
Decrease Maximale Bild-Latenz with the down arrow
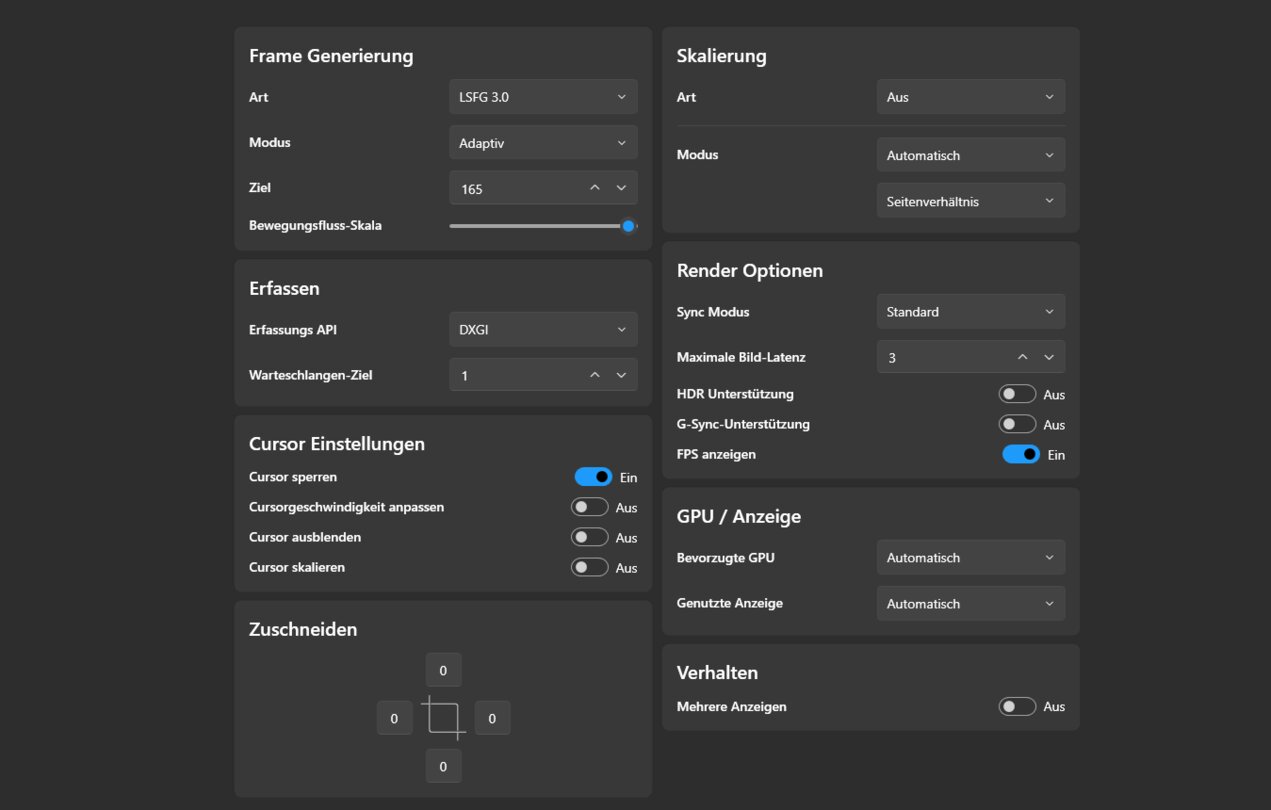[1049, 357]
